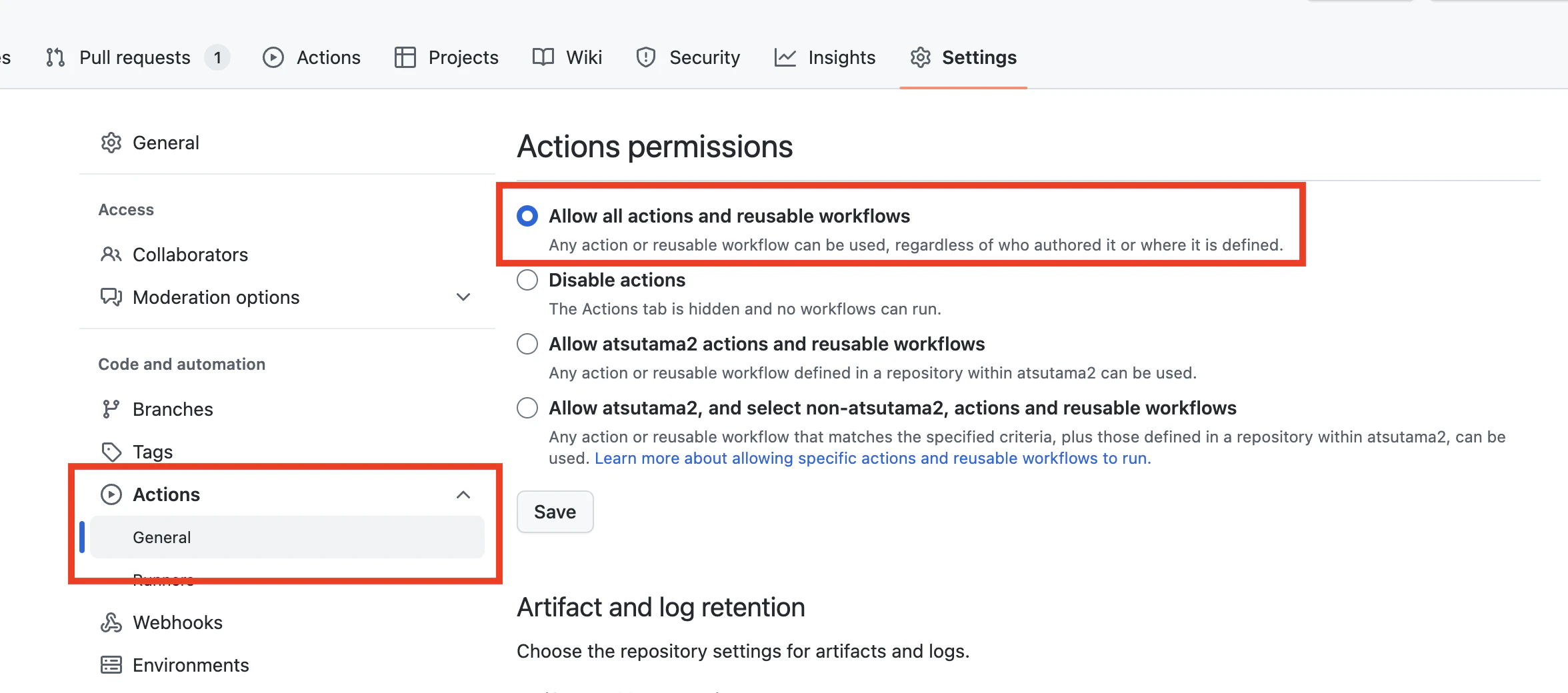
Task: Select Allow atsutama2 actions and reusable workflows radio
Action: click(x=527, y=344)
